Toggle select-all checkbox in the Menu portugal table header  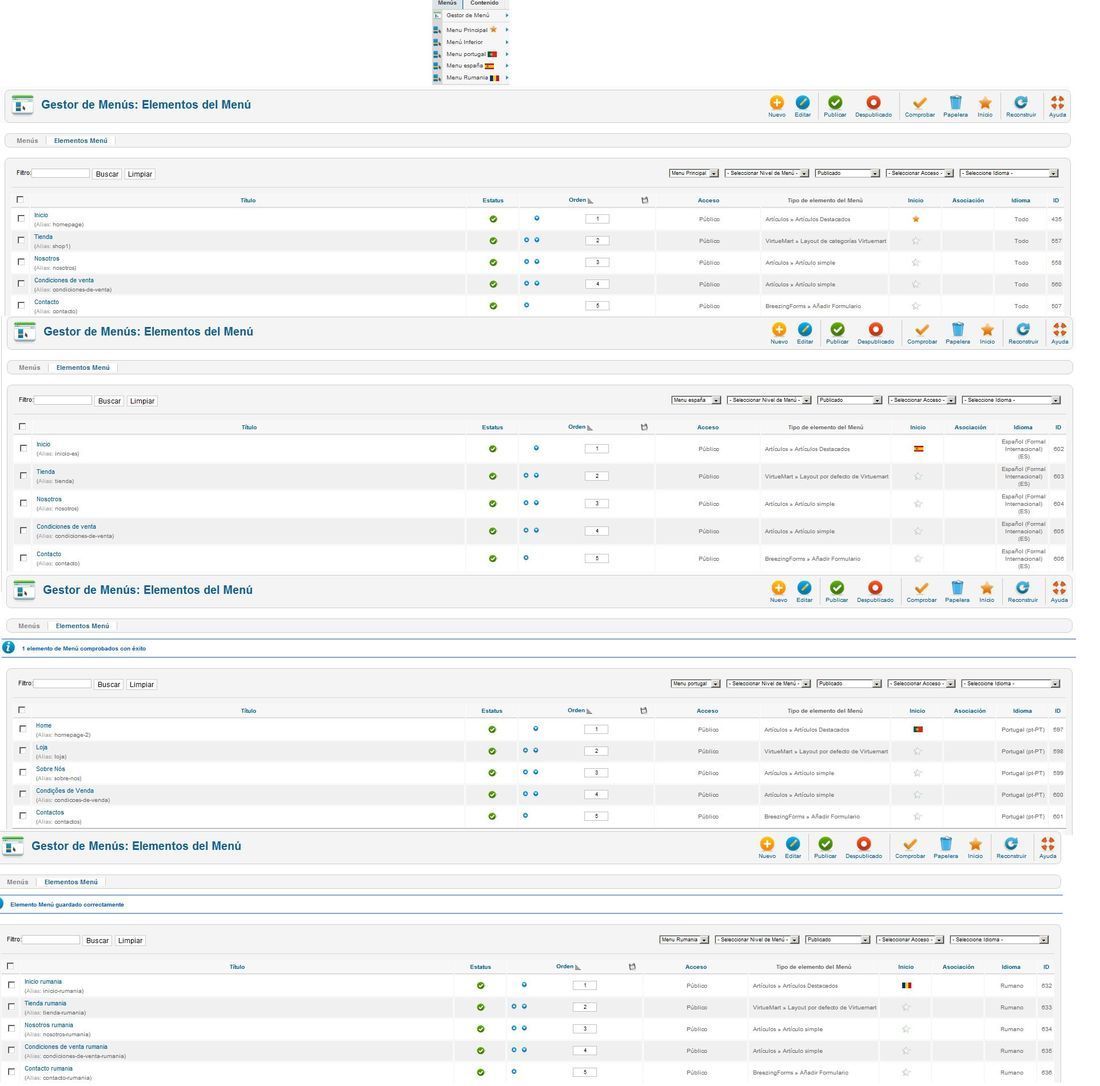(21, 710)
